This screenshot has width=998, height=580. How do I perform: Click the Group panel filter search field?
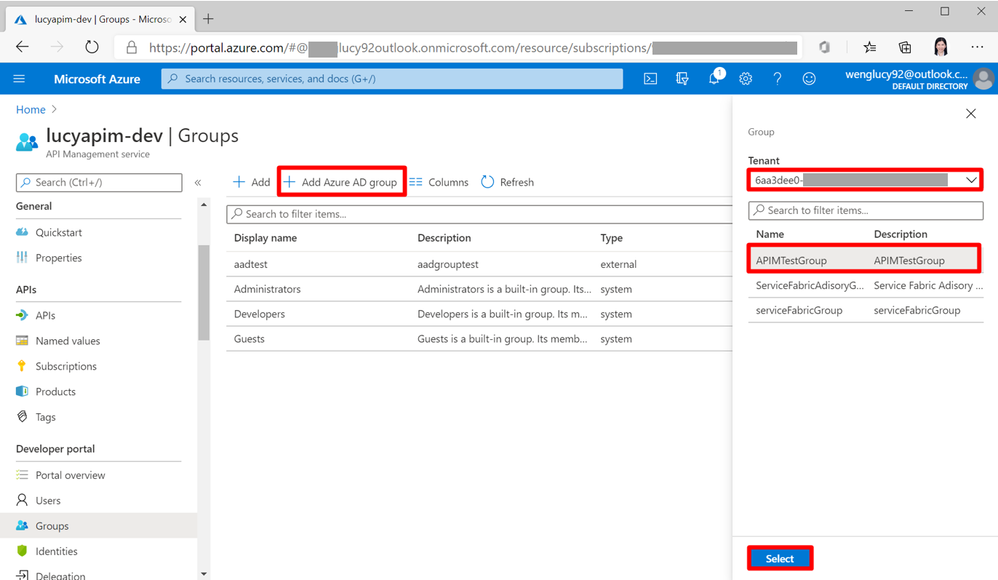click(866, 210)
